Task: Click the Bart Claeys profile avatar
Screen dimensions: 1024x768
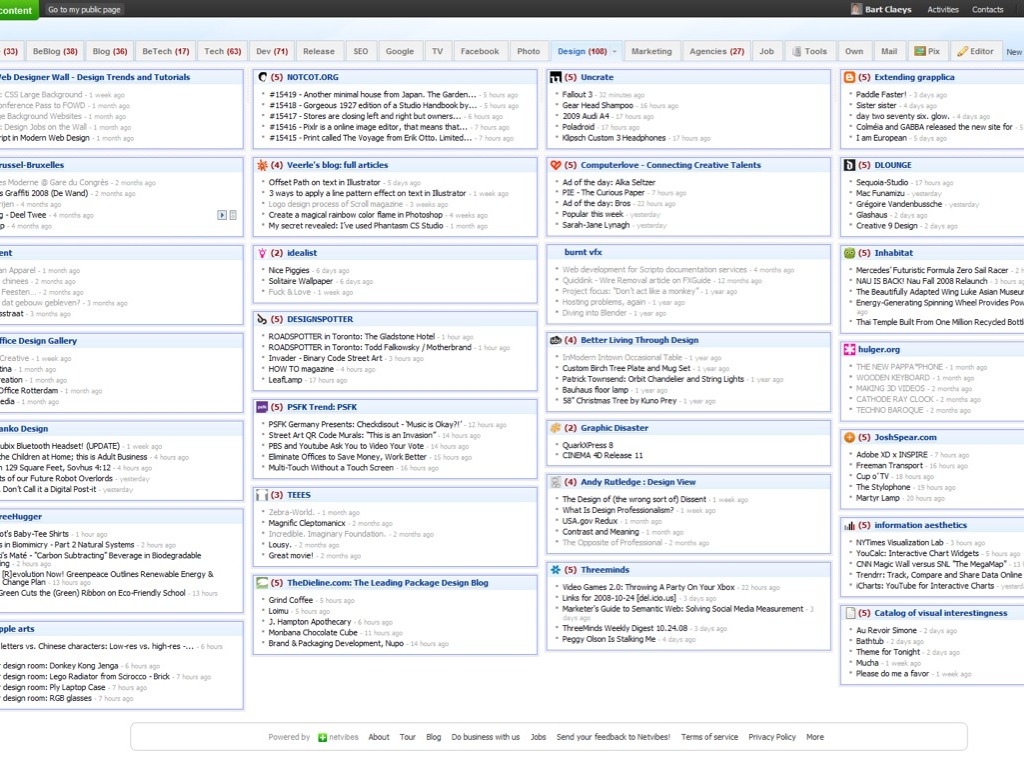Action: click(856, 9)
